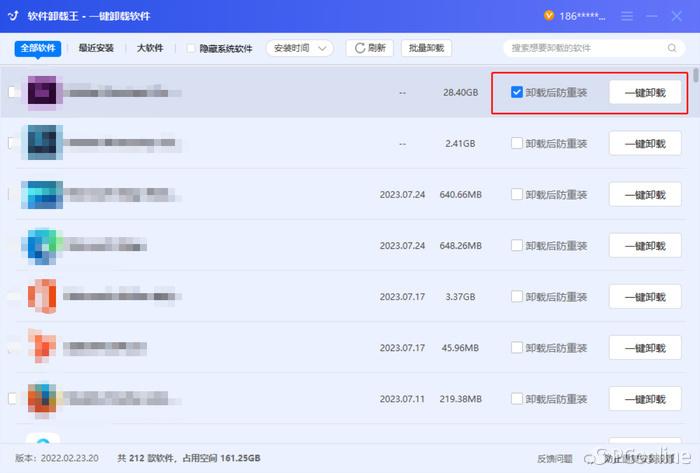700x473 pixels.
Task: Click the 219.38MB size value
Action: pos(460,399)
